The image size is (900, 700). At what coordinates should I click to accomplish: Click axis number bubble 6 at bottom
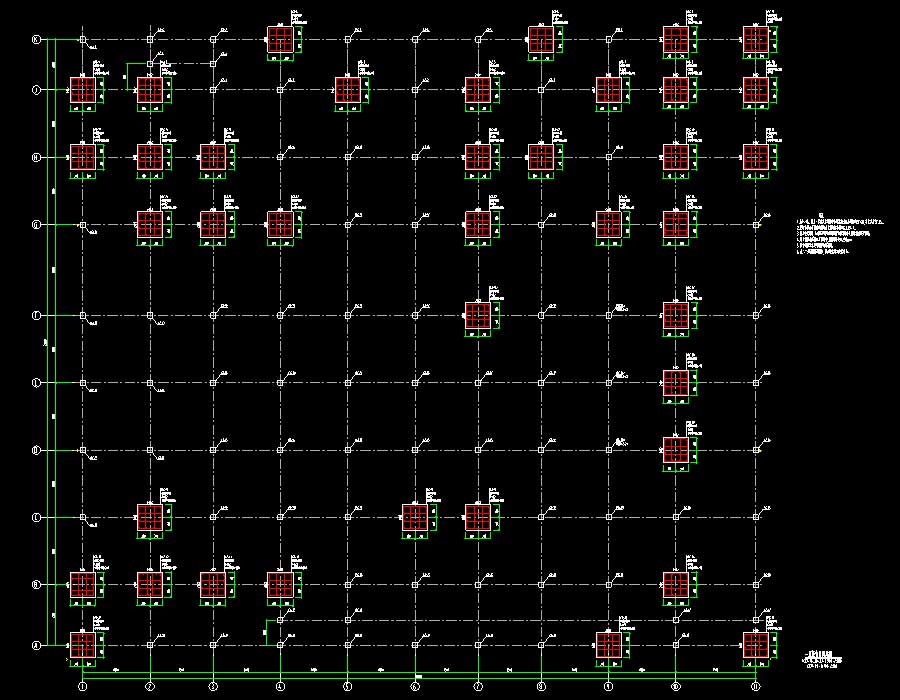click(x=415, y=687)
